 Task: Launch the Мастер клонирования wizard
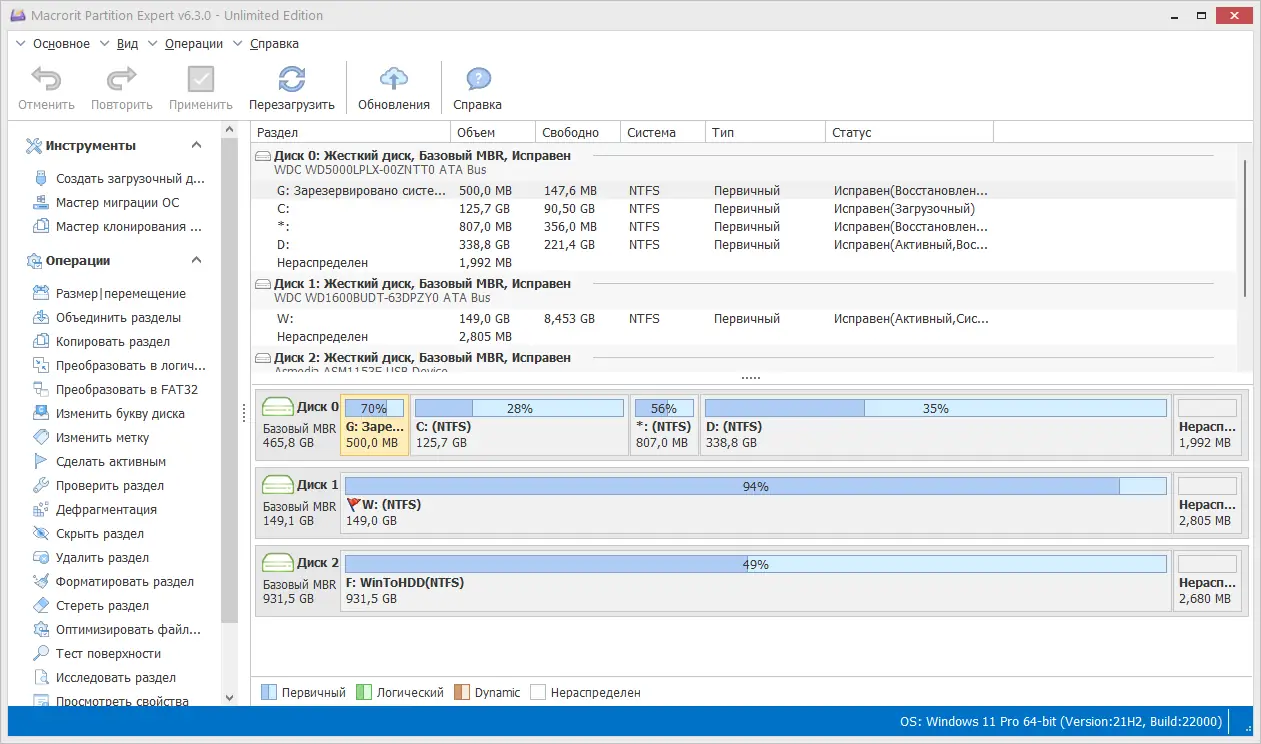coord(113,226)
